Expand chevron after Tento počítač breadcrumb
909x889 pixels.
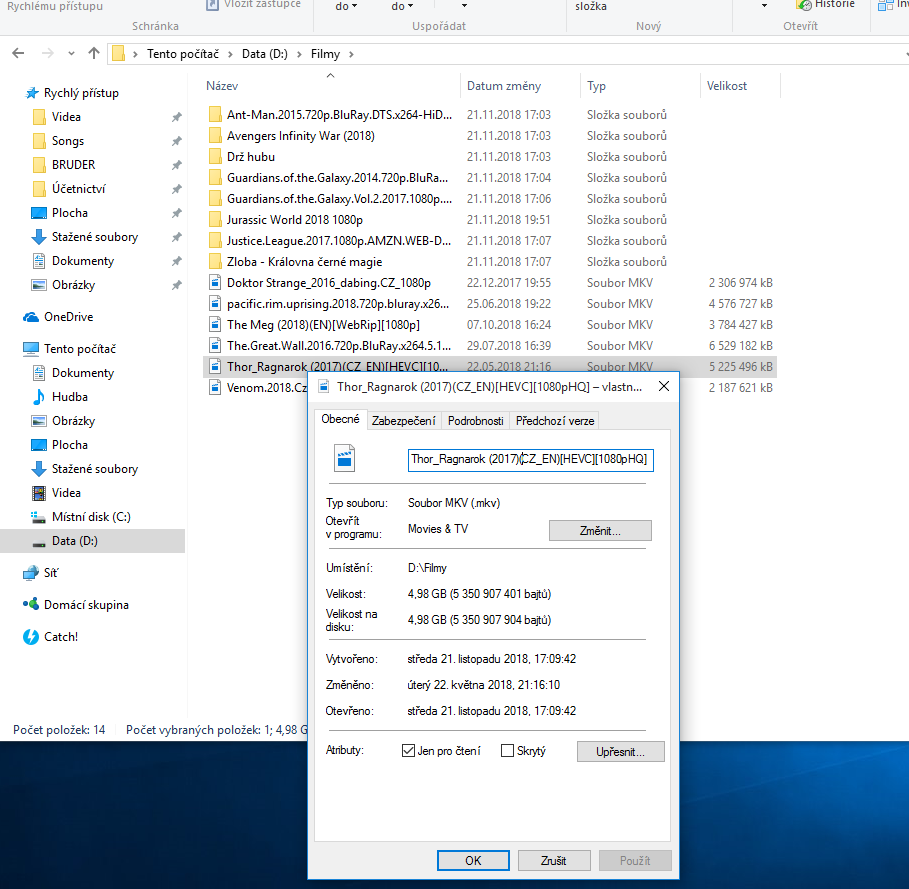coord(229,54)
